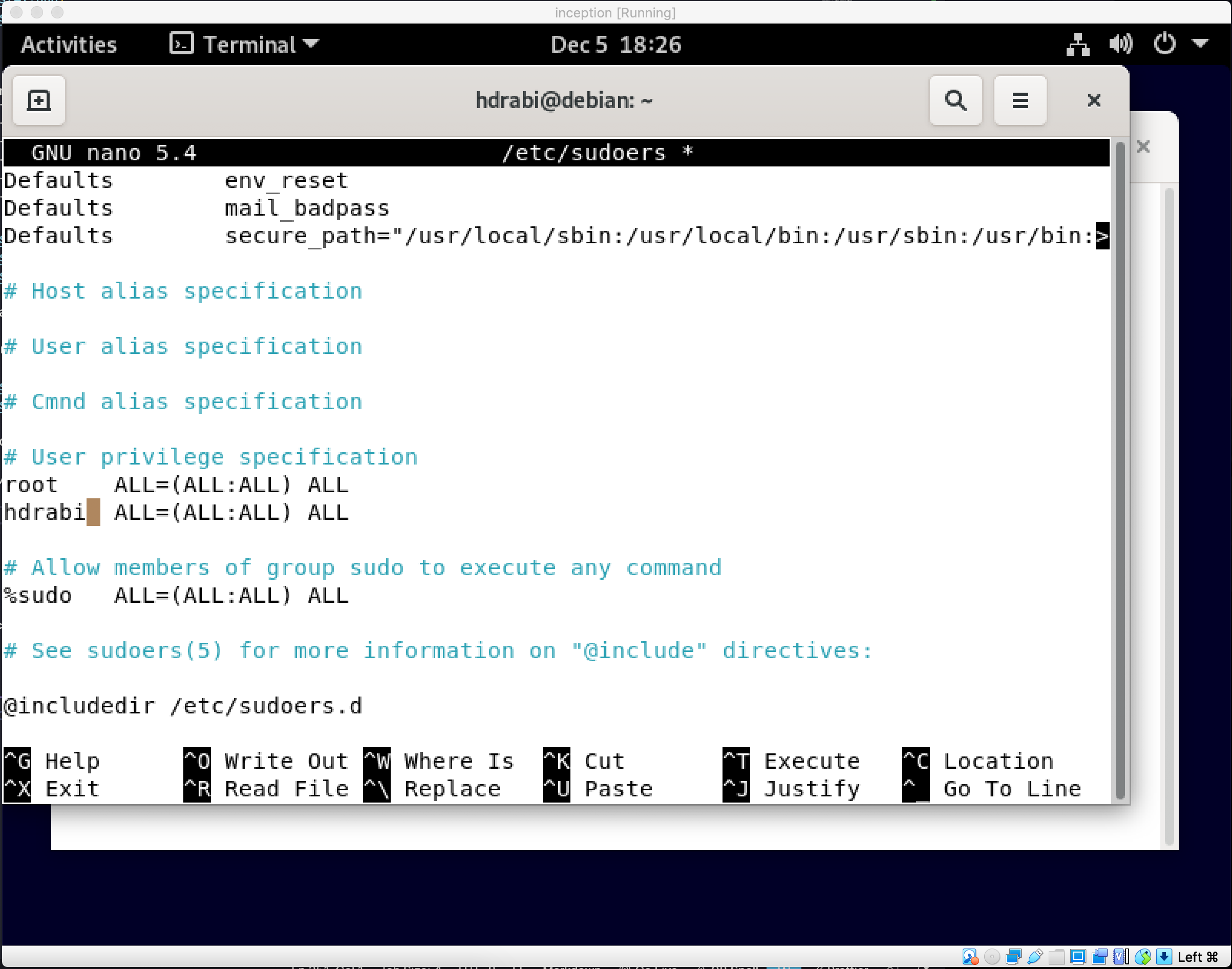Viewport: 1232px width, 969px height.
Task: Expand the system menu arrow
Action: tap(1201, 44)
